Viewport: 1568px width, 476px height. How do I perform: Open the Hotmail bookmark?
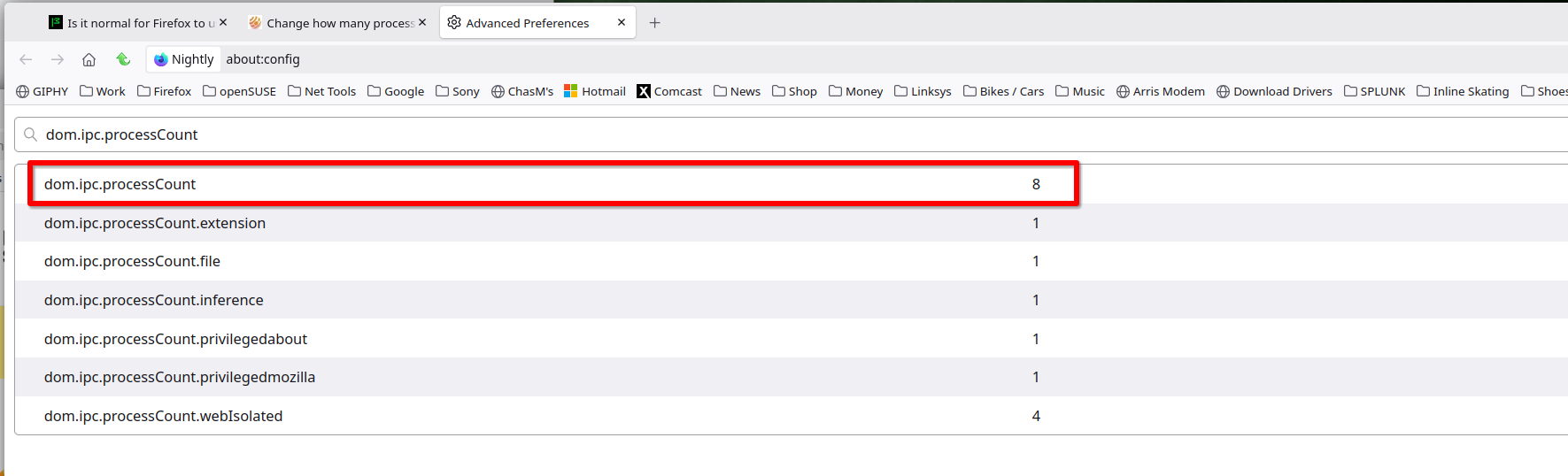click(x=594, y=91)
